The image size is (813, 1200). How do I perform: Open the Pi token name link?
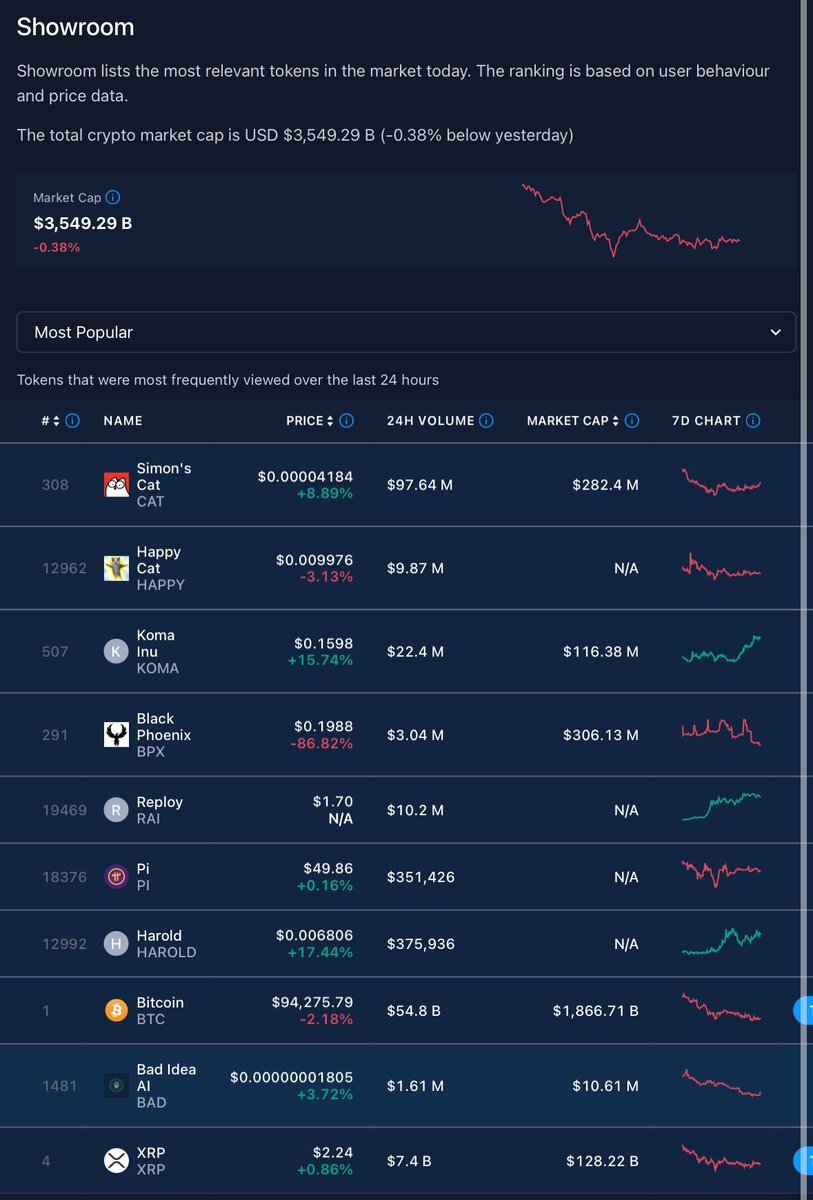tap(143, 869)
